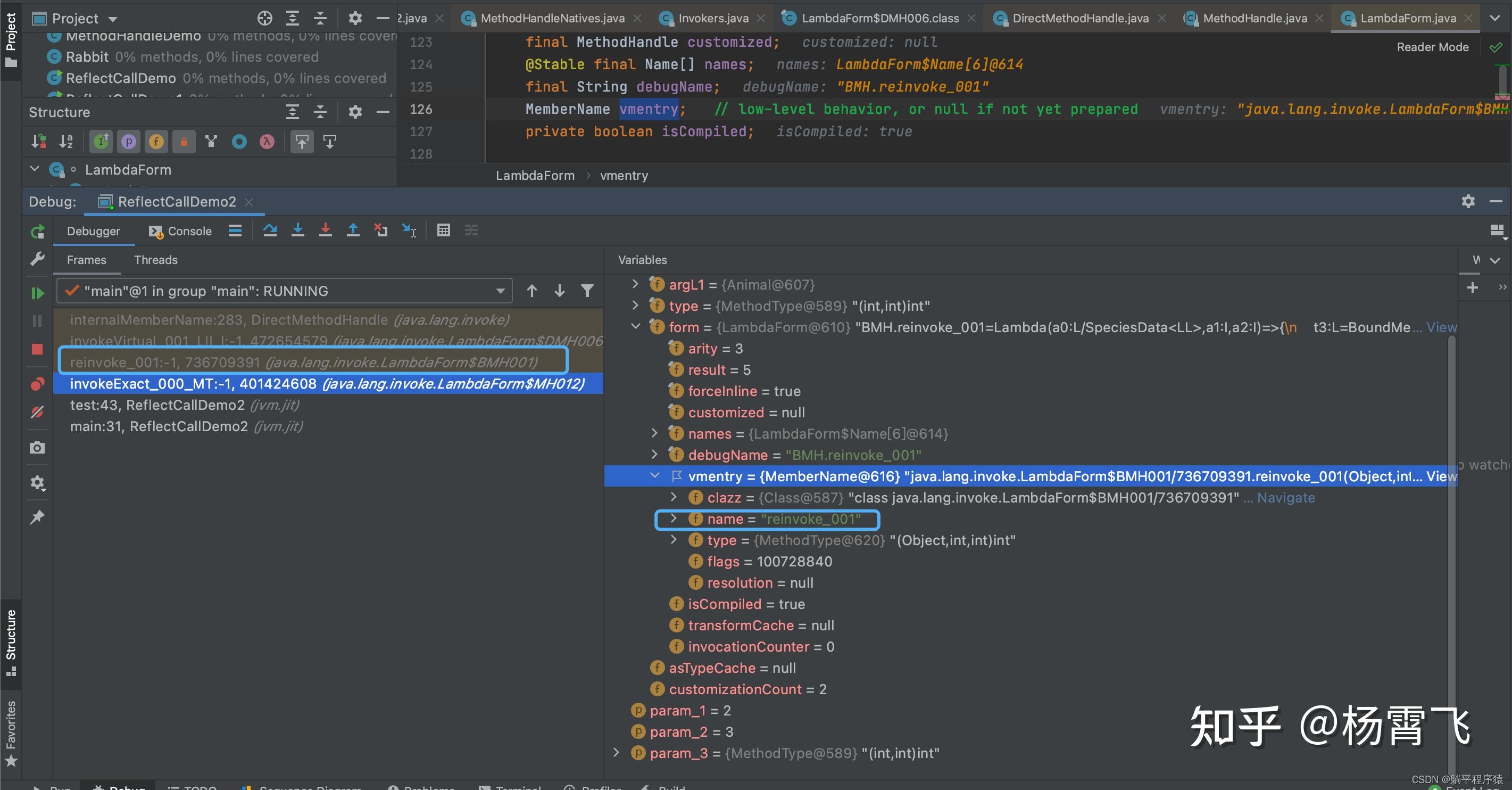This screenshot has height=790, width=1512.
Task: Toggle Show Lambdas filter in Structure toolbar
Action: click(x=267, y=142)
